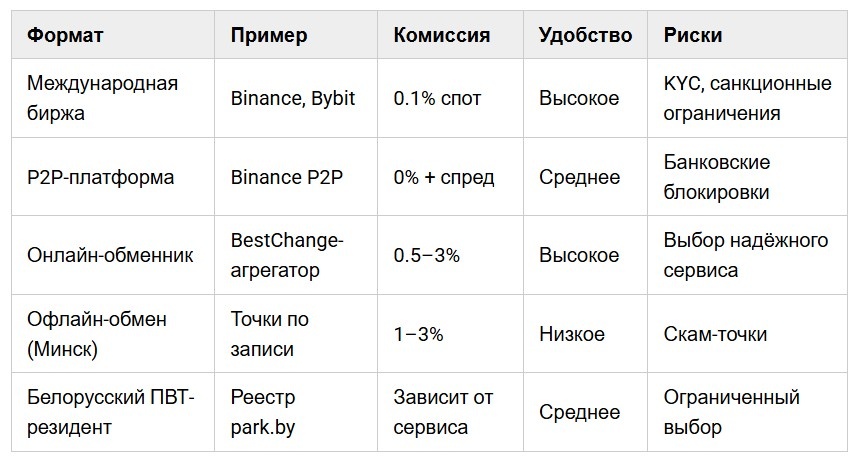Click the P2P-платформа row label

pyautogui.click(x=100, y=177)
